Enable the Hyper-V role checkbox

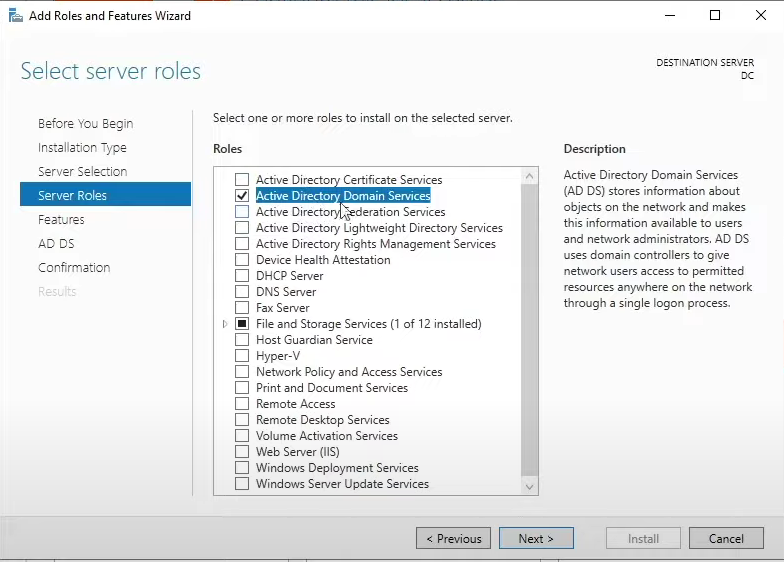242,356
